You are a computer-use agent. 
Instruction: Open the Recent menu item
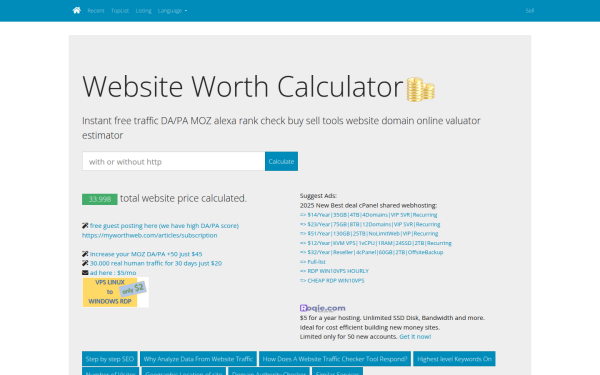click(96, 11)
